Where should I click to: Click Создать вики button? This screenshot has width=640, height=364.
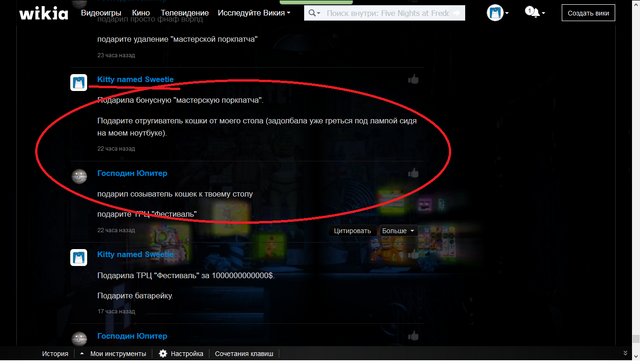[x=588, y=13]
